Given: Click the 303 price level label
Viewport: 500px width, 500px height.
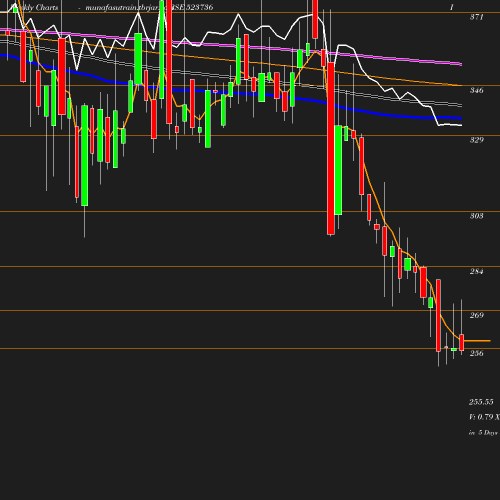Looking at the screenshot, I should [x=476, y=216].
